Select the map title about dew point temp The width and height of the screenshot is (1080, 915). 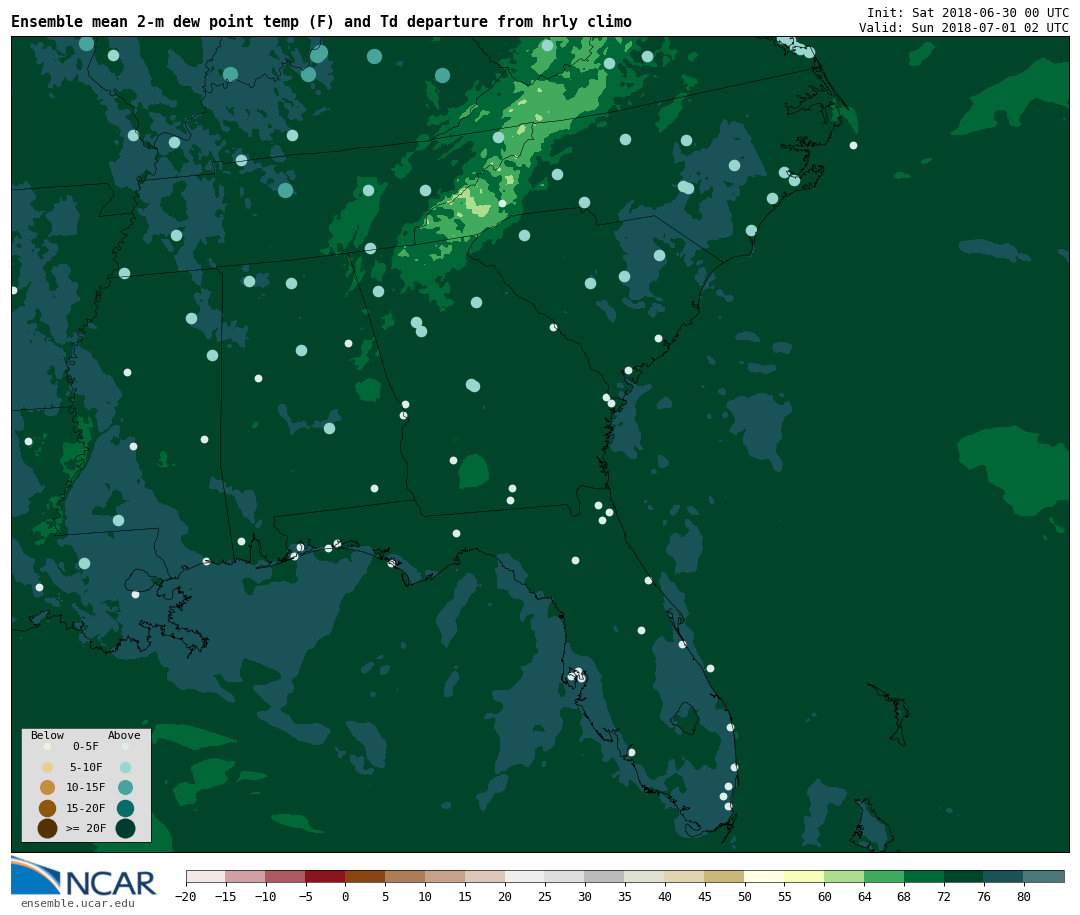[x=321, y=21]
